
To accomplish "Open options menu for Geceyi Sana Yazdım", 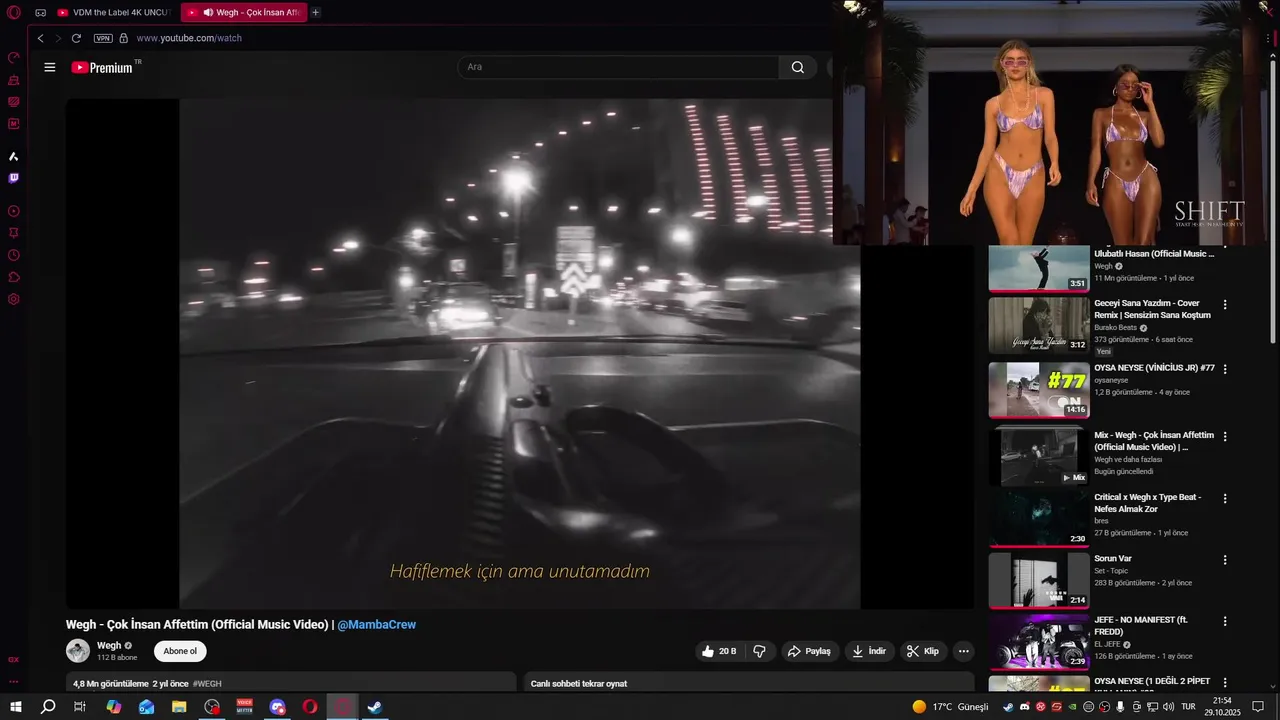I will [x=1225, y=304].
